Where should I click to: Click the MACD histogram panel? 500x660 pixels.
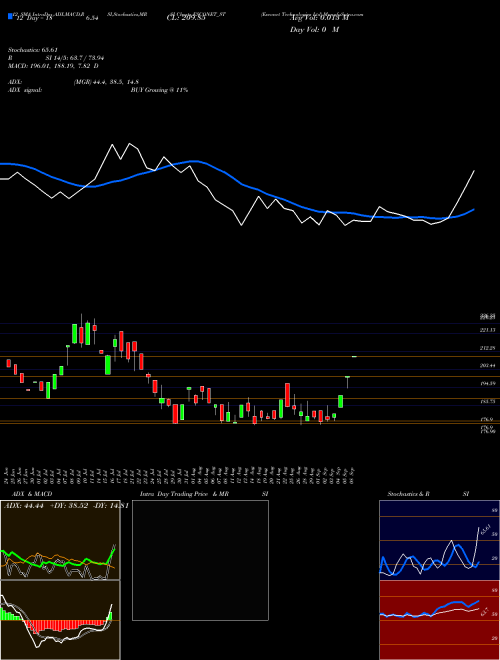[60, 620]
